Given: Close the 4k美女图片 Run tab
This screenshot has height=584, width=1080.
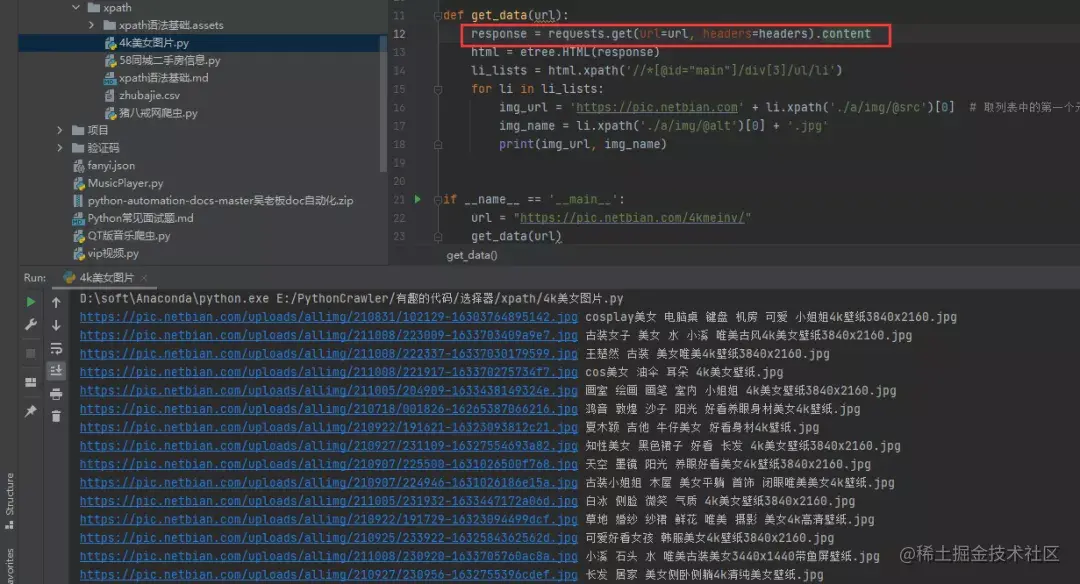Looking at the screenshot, I should click(x=144, y=278).
